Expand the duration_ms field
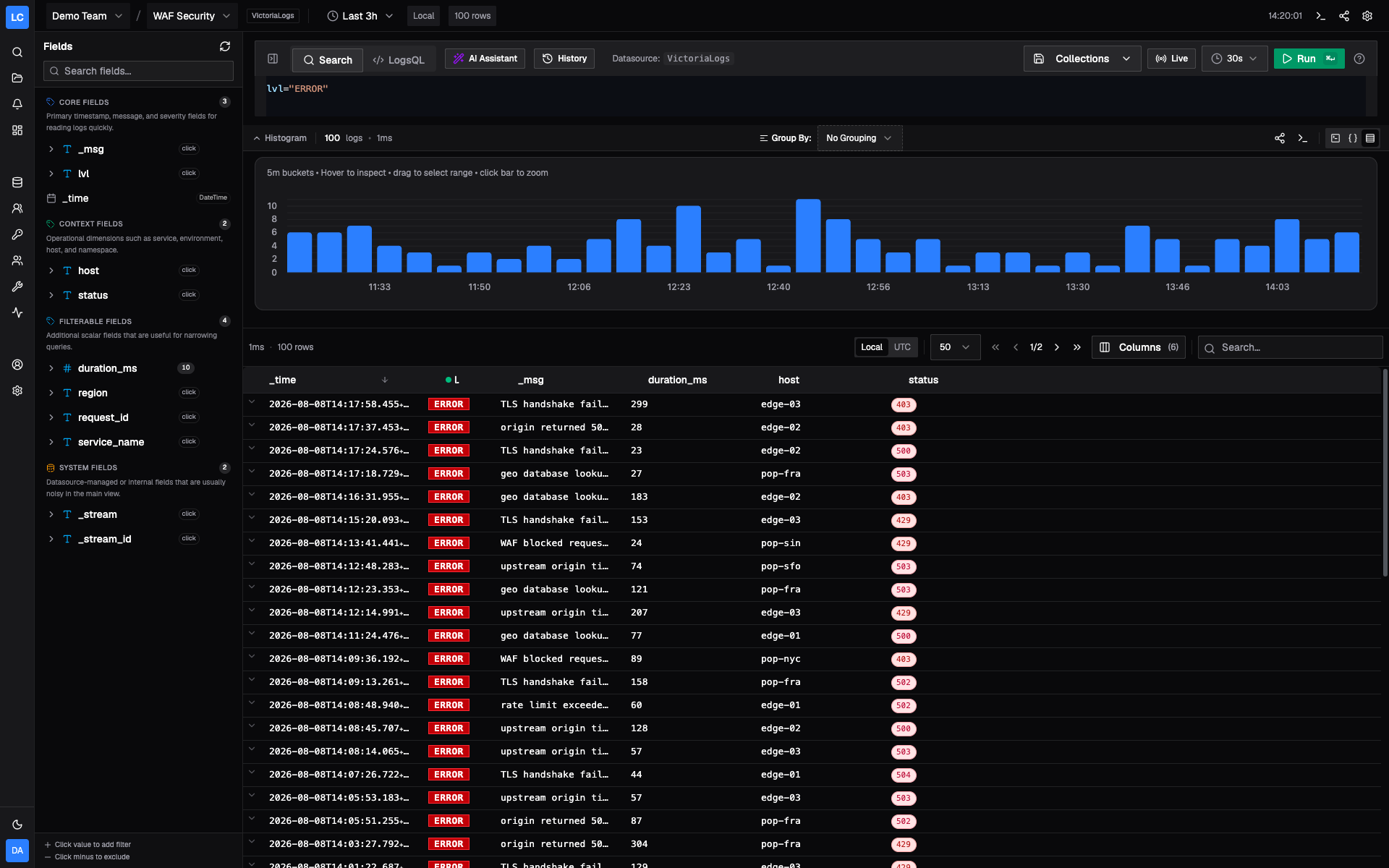This screenshot has width=1389, height=868. 51,368
